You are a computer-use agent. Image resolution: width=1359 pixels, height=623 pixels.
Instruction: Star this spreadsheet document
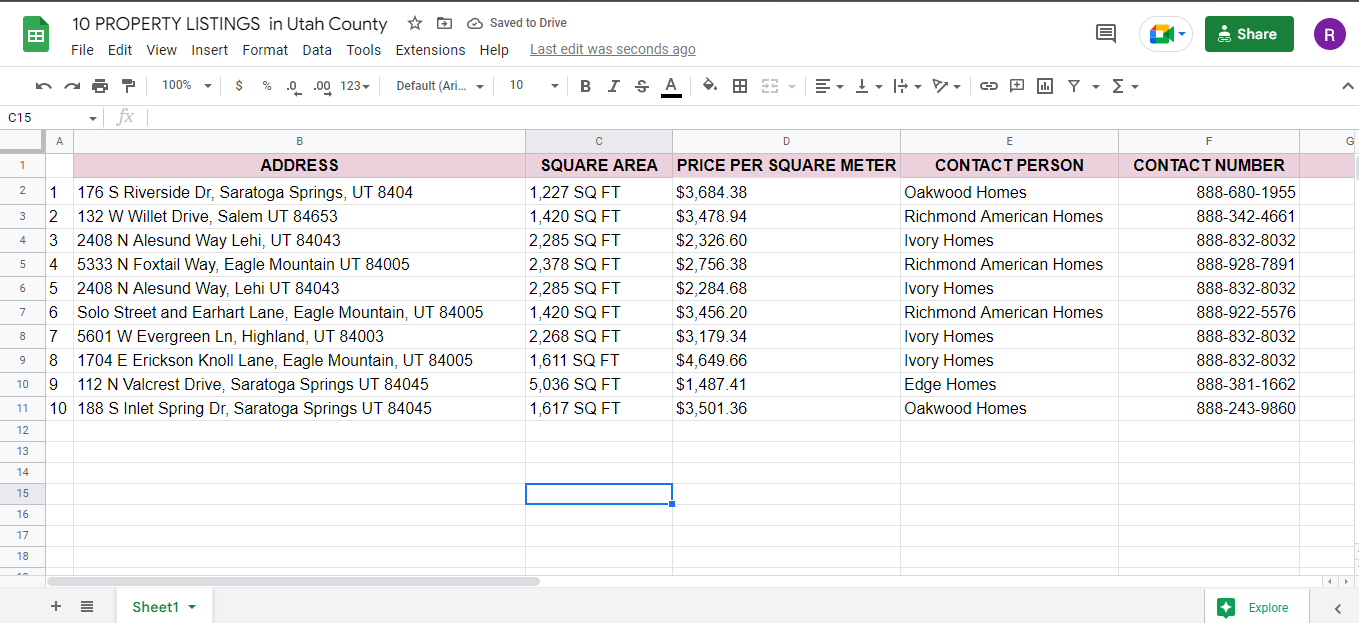(x=415, y=23)
